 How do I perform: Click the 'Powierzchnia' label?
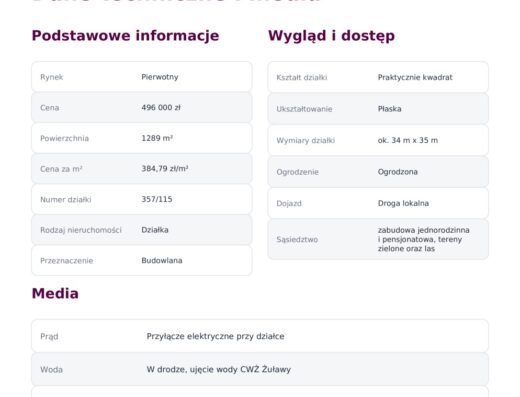pyautogui.click(x=64, y=138)
